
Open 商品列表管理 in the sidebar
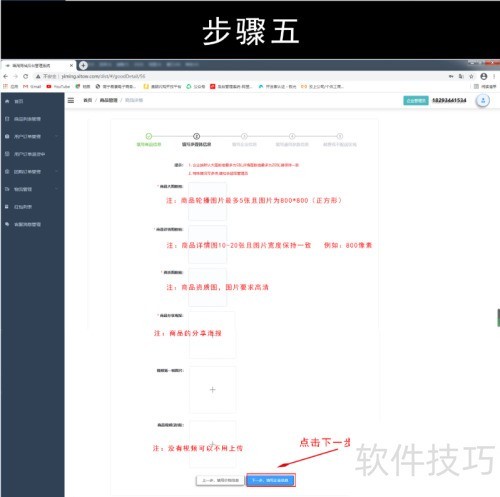point(27,119)
